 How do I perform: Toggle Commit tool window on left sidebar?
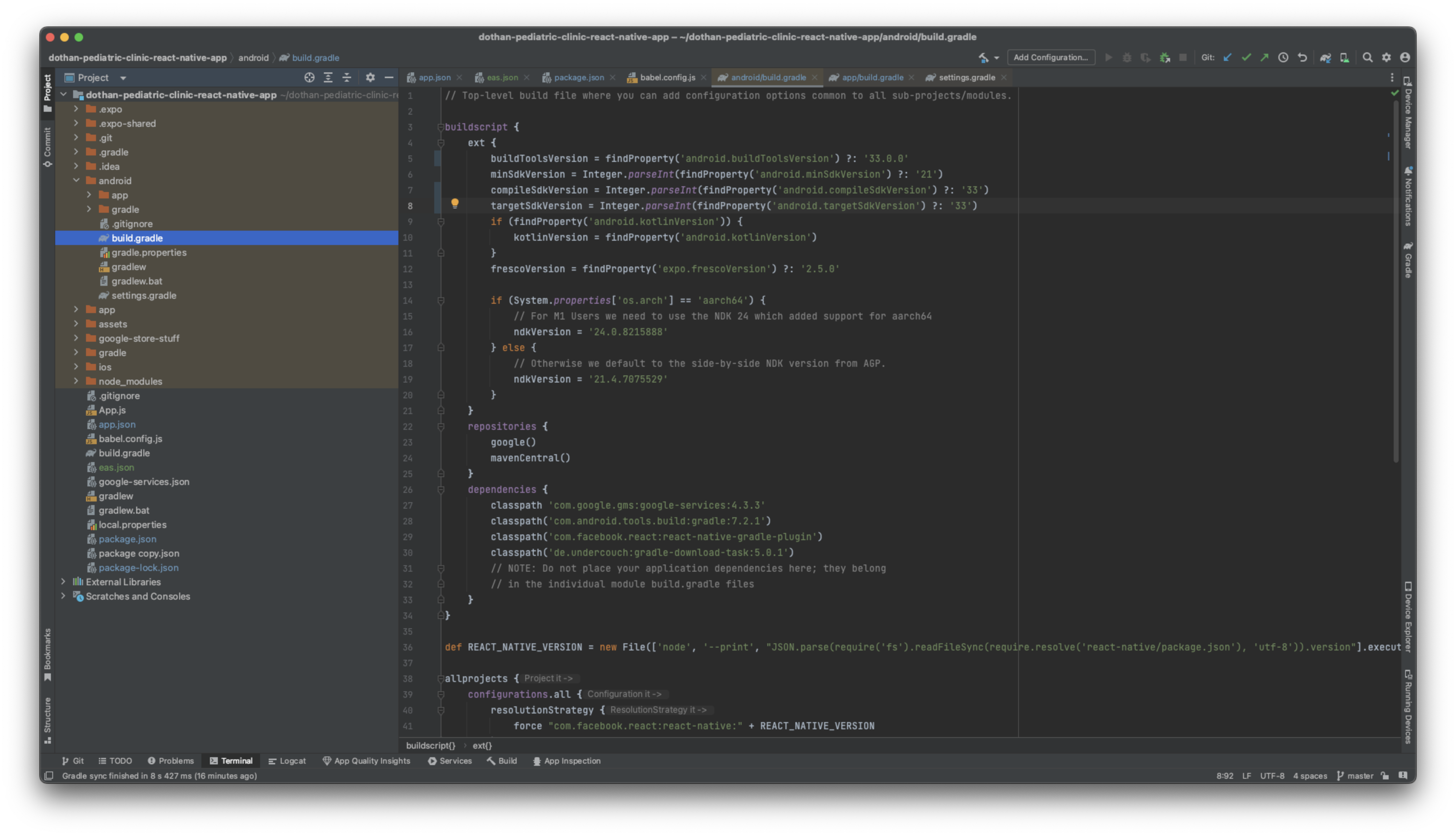click(47, 147)
